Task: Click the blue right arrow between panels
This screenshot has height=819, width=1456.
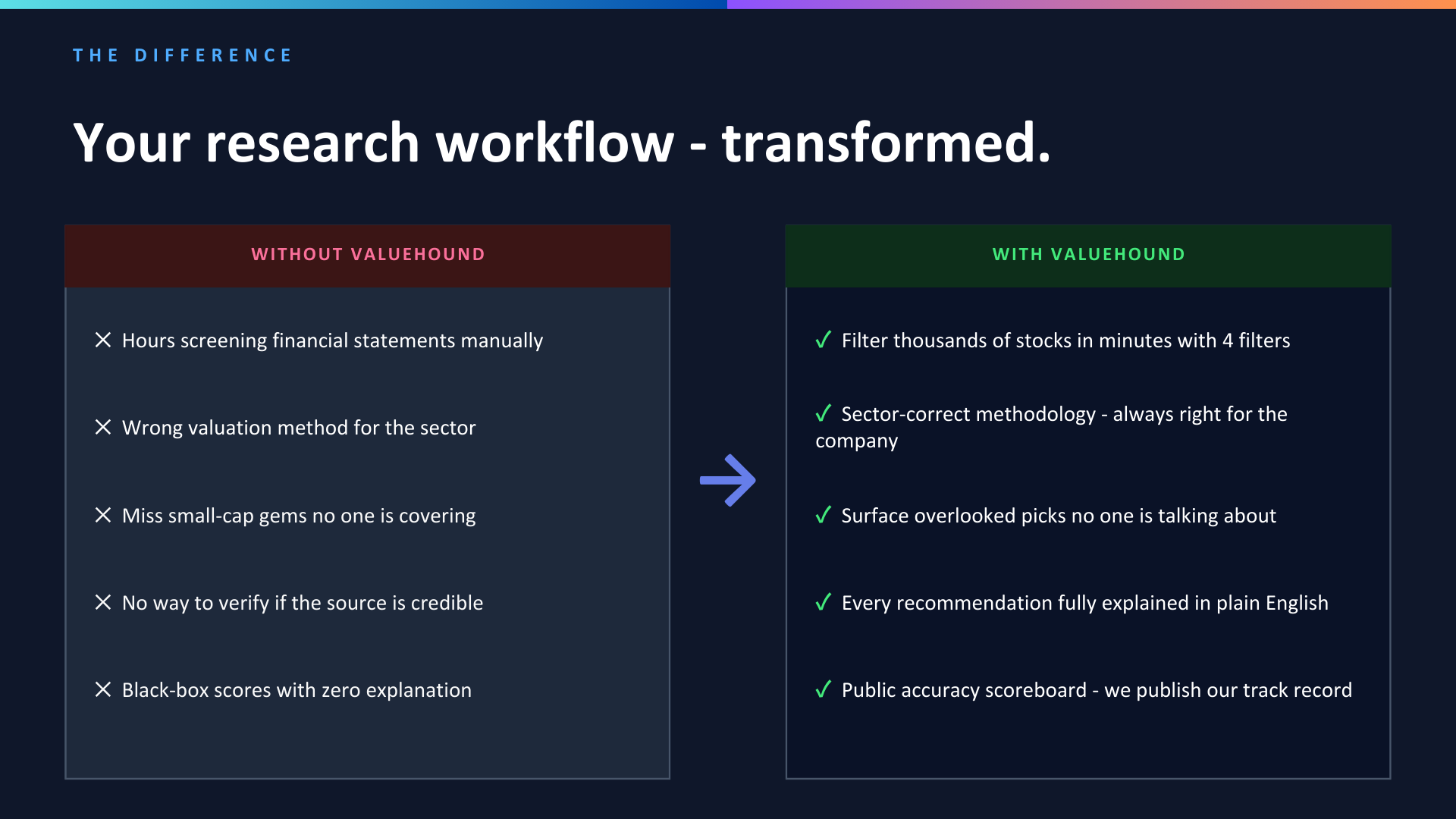Action: click(x=727, y=480)
